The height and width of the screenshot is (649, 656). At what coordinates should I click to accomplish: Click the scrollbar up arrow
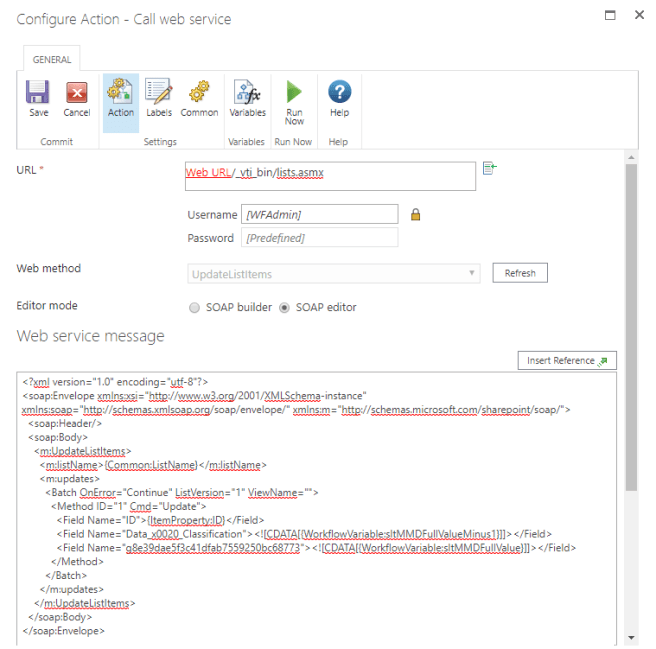[x=631, y=157]
